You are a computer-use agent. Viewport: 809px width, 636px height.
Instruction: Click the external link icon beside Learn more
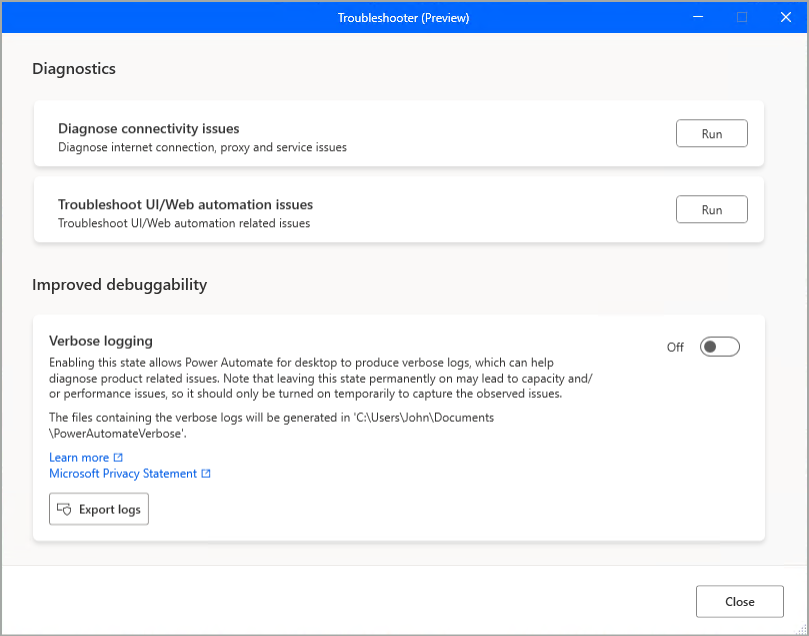116,457
